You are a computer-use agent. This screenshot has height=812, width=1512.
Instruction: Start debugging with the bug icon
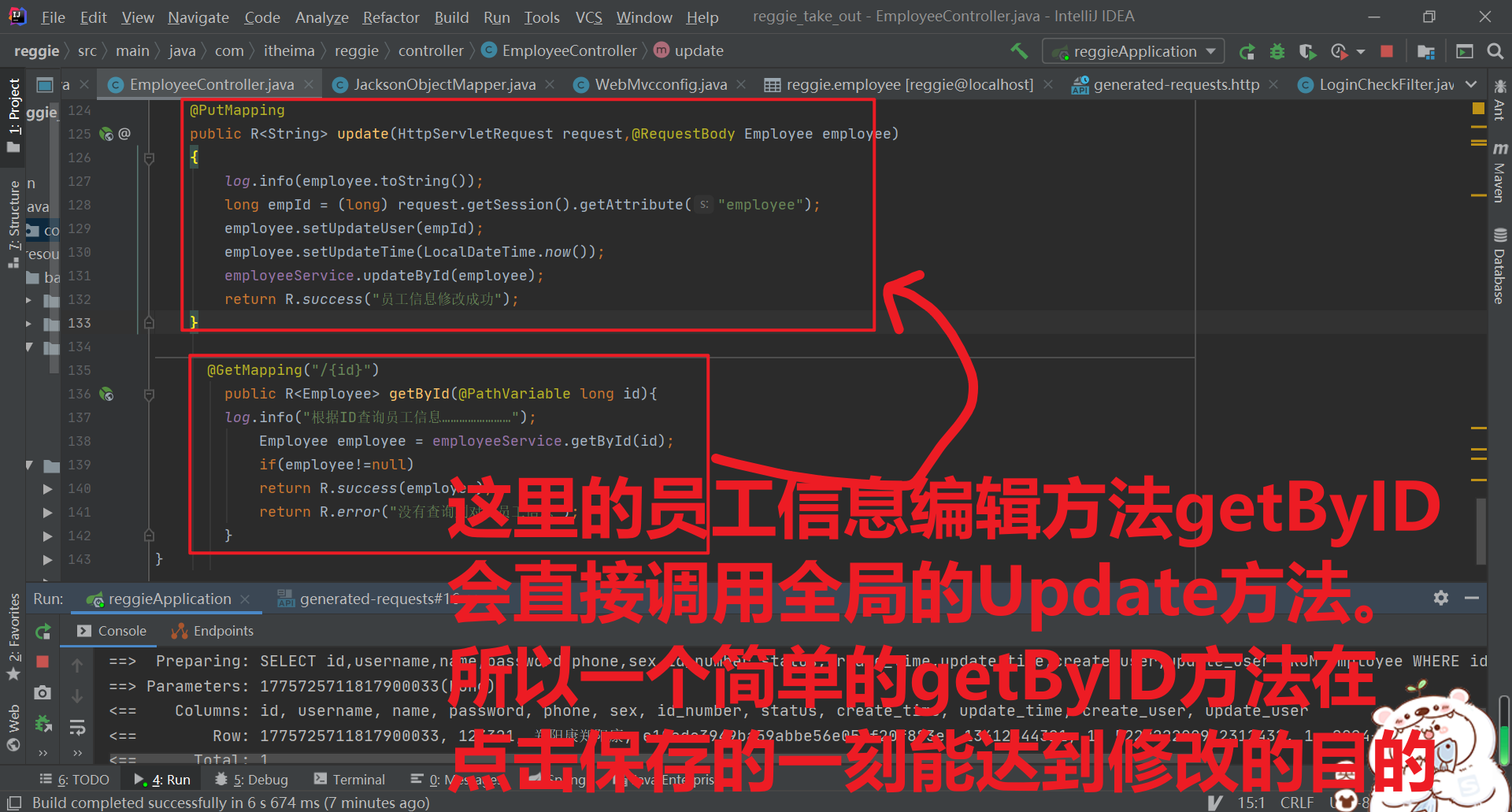point(1277,51)
